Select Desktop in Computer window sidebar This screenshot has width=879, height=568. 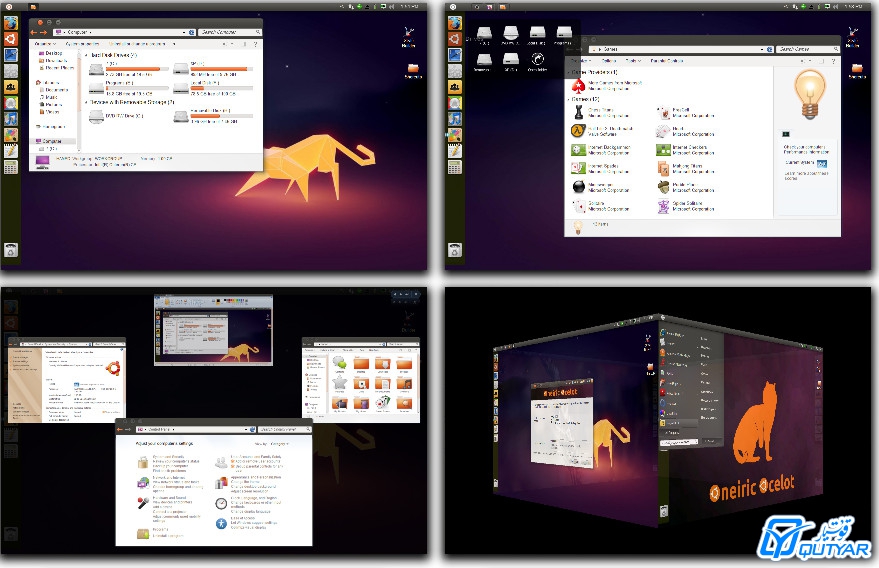point(50,53)
